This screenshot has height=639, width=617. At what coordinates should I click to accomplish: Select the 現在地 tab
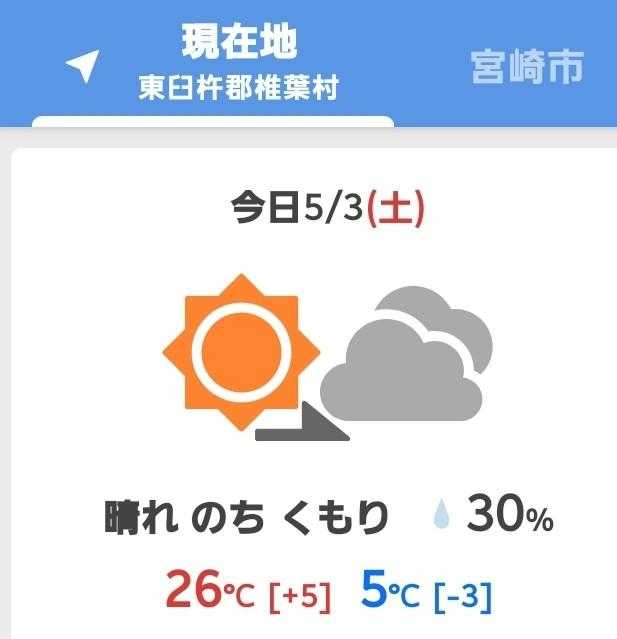(239, 43)
